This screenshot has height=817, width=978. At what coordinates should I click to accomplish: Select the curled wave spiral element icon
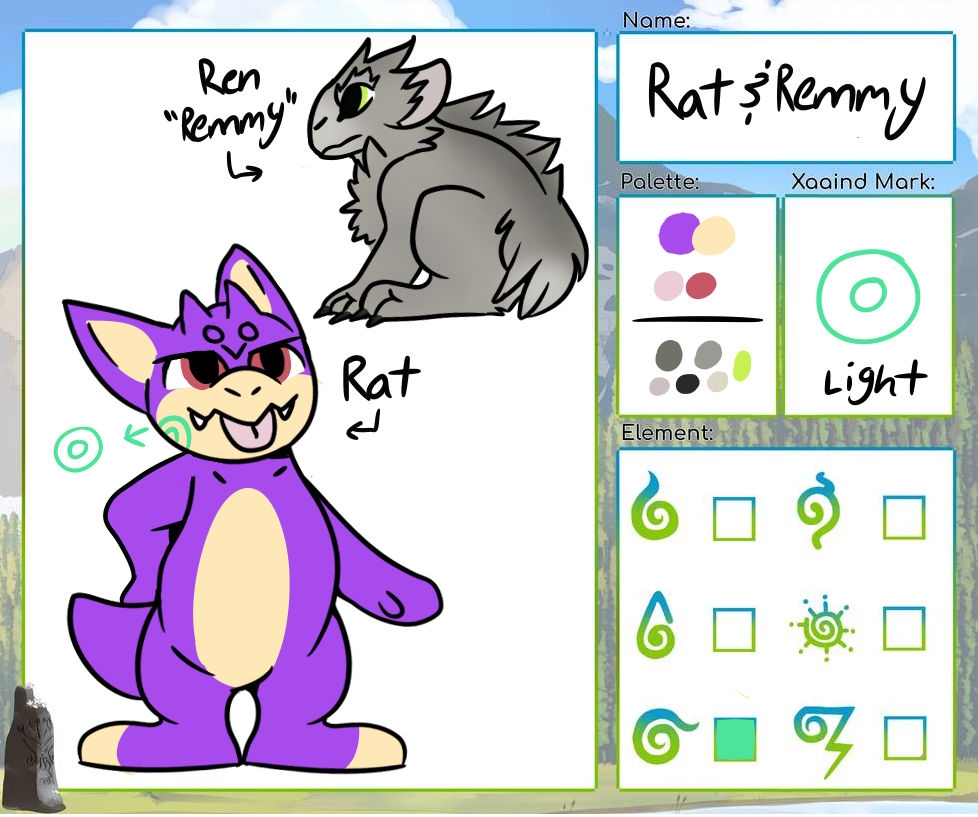point(660,738)
